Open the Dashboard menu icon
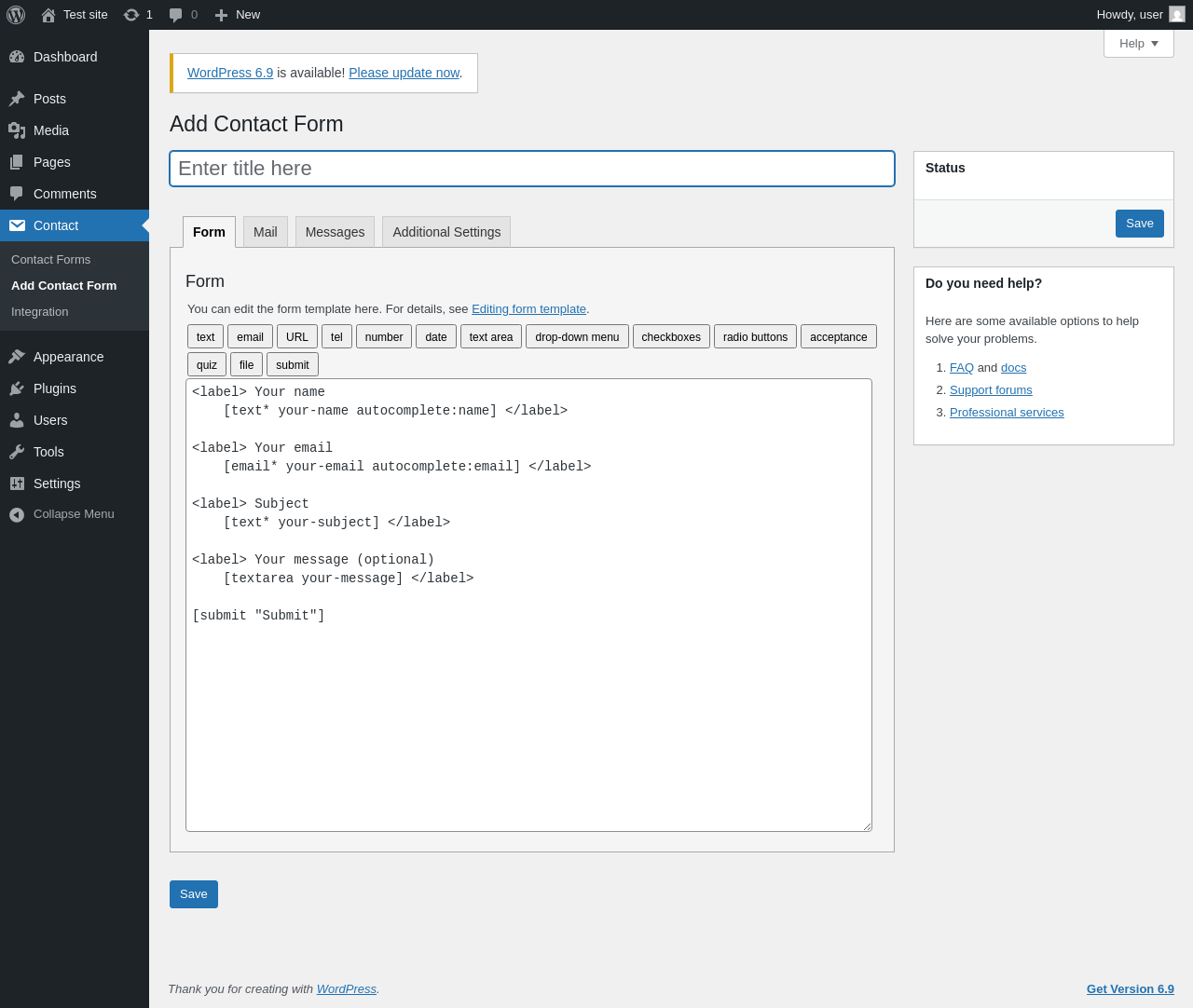Image resolution: width=1193 pixels, height=1008 pixels. [x=17, y=57]
